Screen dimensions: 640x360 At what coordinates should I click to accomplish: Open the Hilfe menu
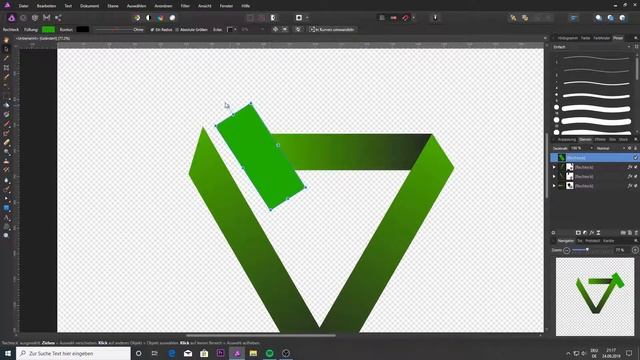245,6
